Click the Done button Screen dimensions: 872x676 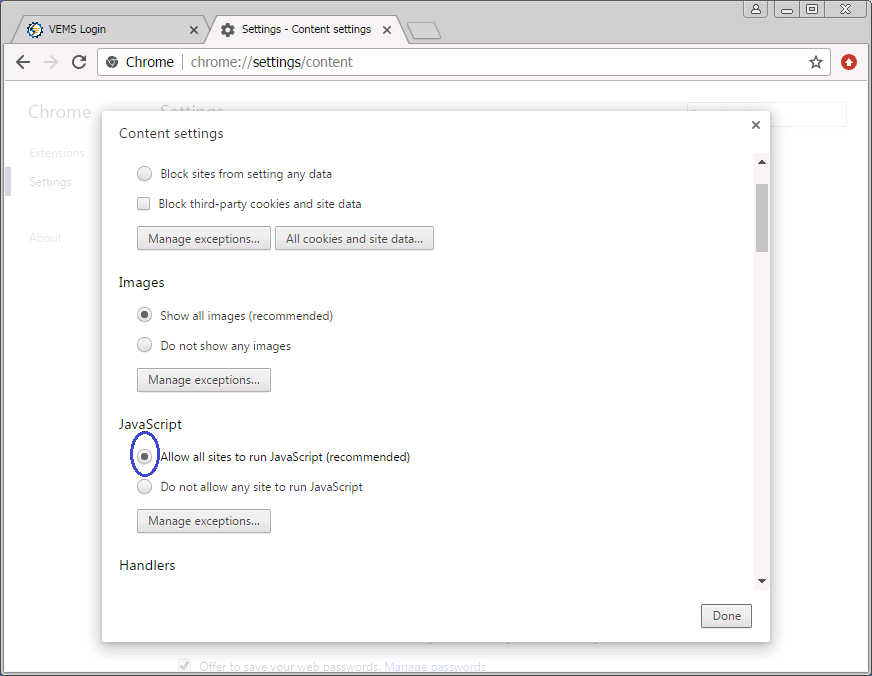(726, 616)
